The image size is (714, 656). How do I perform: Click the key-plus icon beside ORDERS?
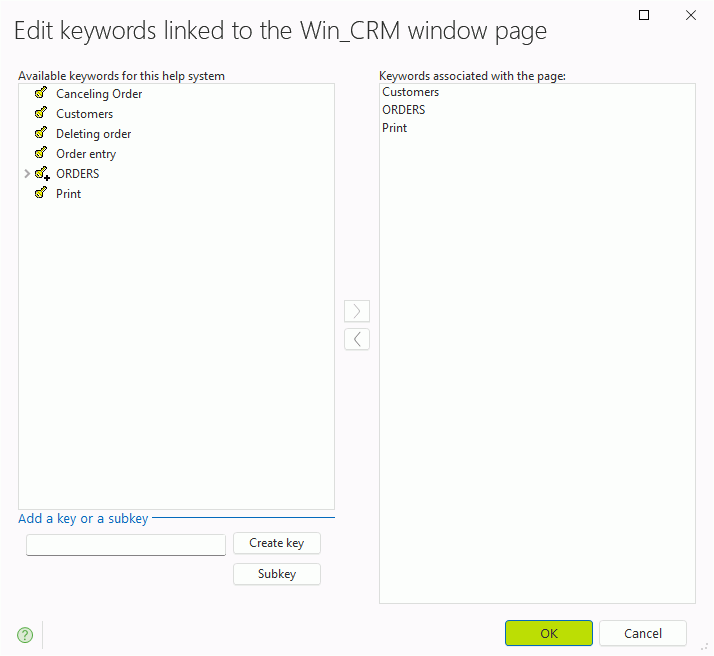coord(42,174)
